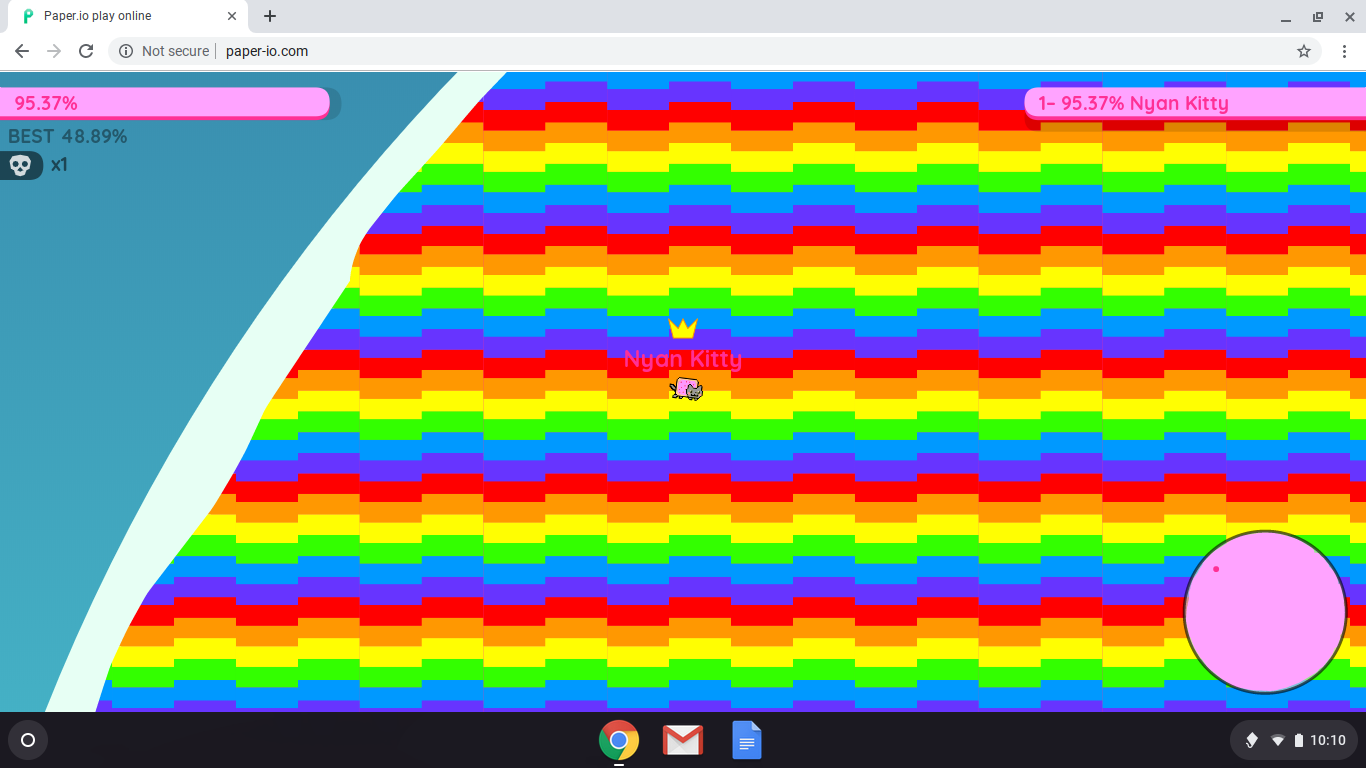1366x768 pixels.
Task: Minimize the Chrome window
Action: pos(1286,17)
